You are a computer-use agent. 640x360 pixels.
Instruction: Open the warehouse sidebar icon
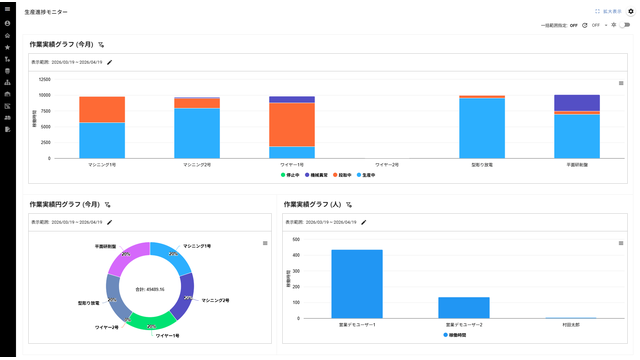[x=7, y=94]
